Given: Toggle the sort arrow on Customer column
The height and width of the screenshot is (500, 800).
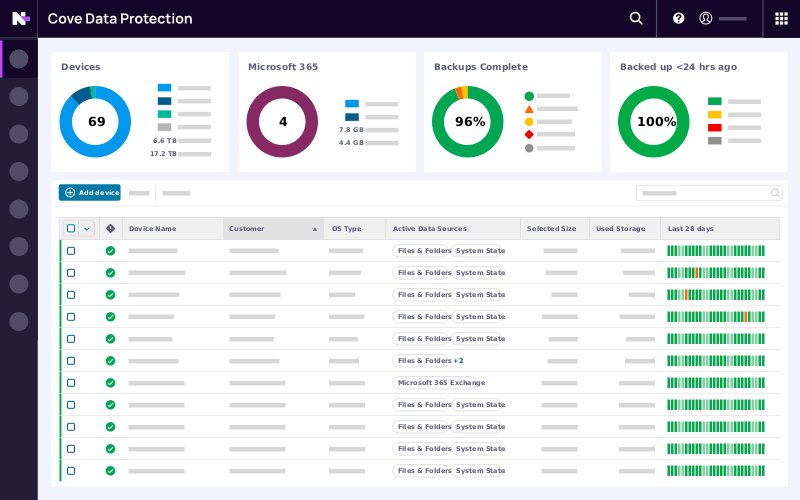Looking at the screenshot, I should pos(315,229).
